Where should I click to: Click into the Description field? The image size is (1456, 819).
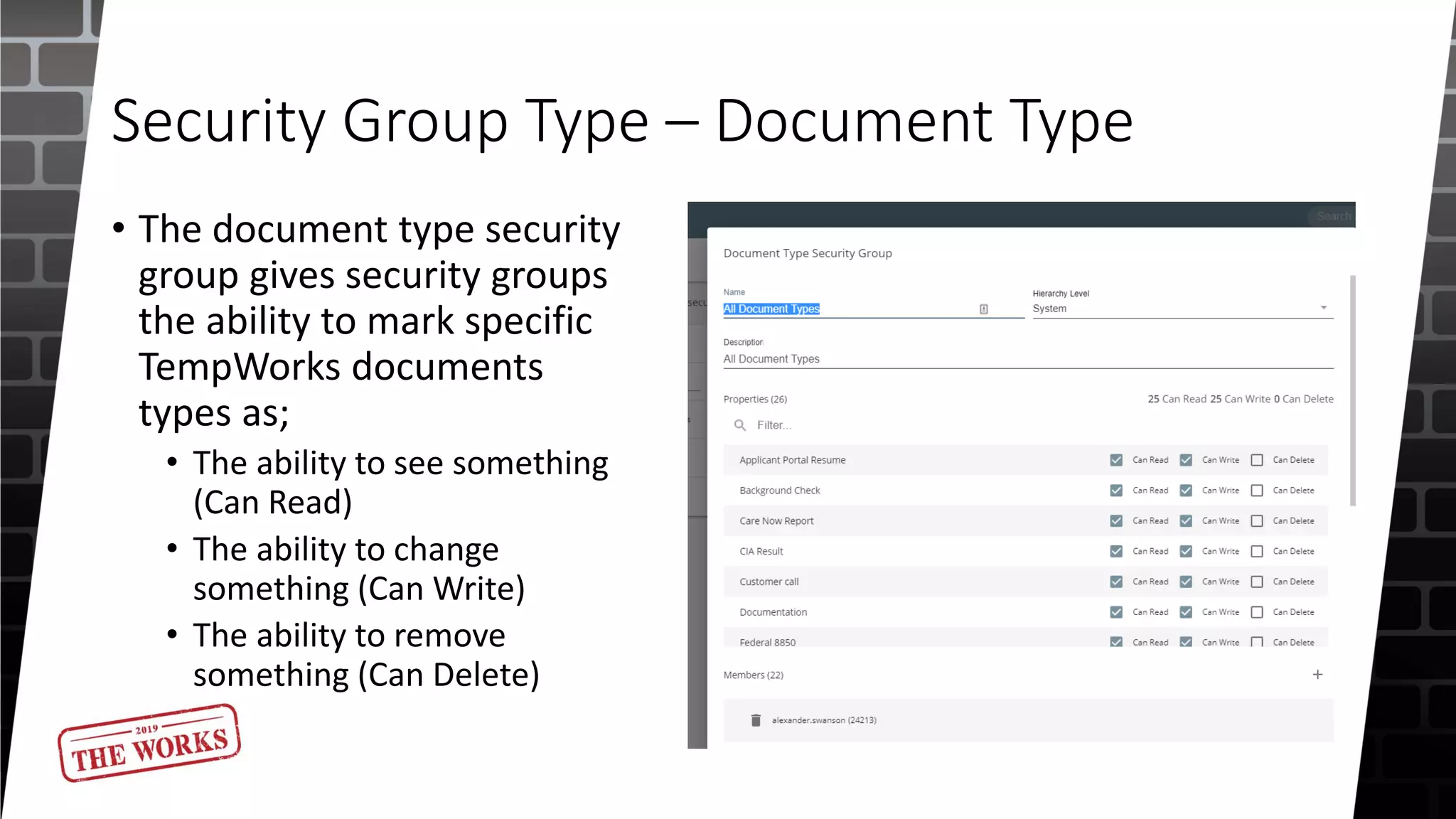pyautogui.click(x=1028, y=359)
